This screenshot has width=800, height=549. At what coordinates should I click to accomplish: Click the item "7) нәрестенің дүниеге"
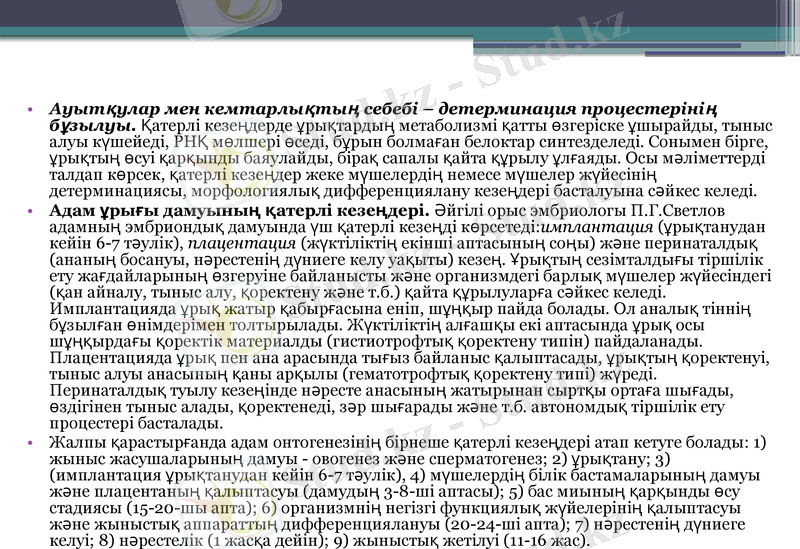coord(660,525)
